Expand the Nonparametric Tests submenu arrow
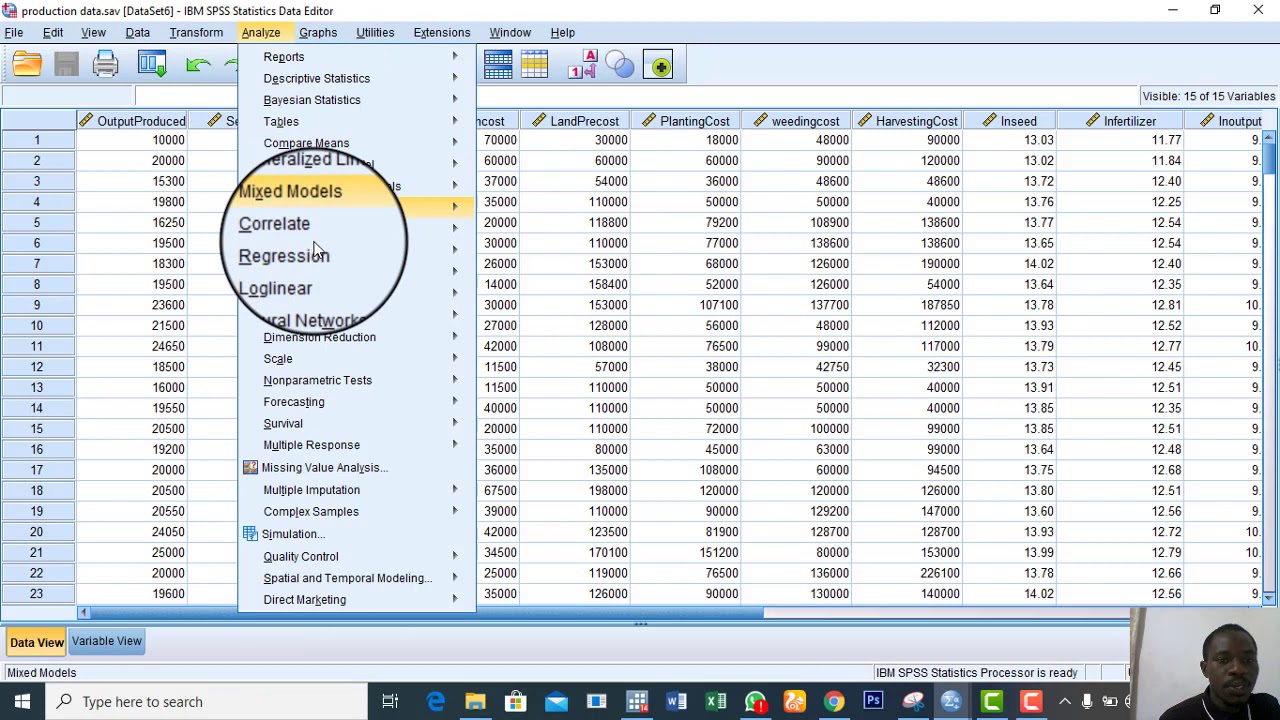This screenshot has width=1280, height=720. click(455, 380)
